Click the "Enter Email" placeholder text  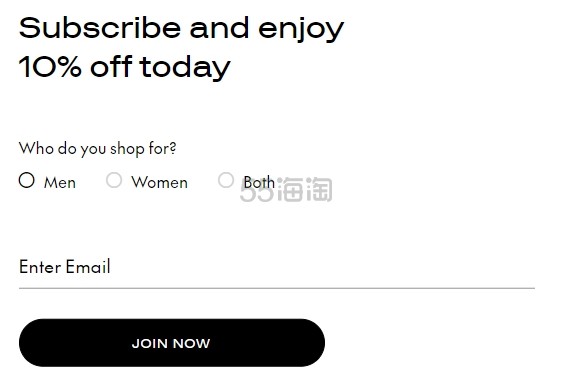[65, 267]
